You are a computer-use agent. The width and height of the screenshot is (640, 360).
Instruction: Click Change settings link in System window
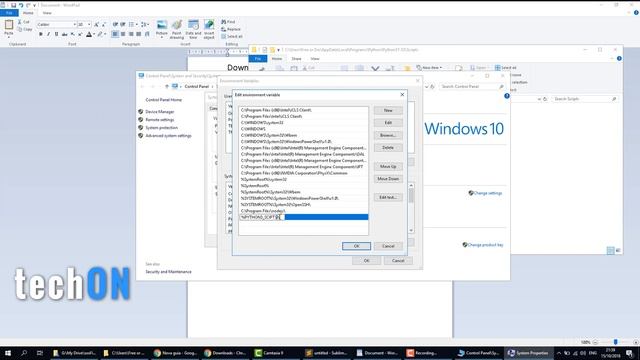pos(488,193)
